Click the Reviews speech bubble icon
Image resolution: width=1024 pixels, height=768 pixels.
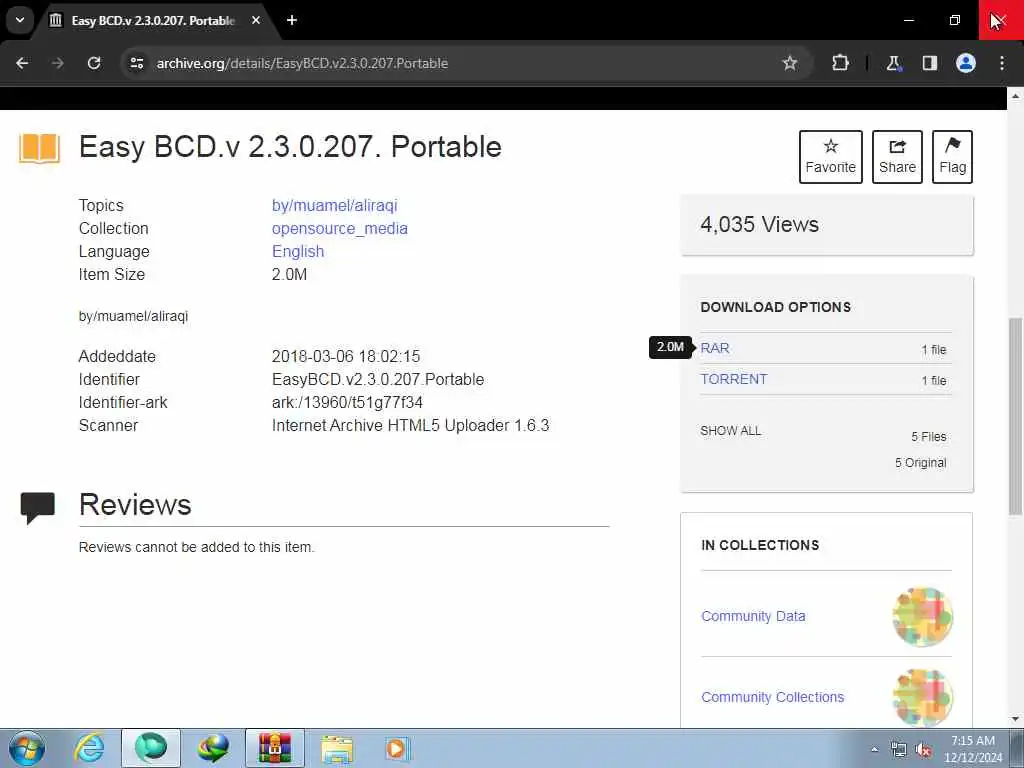click(38, 507)
